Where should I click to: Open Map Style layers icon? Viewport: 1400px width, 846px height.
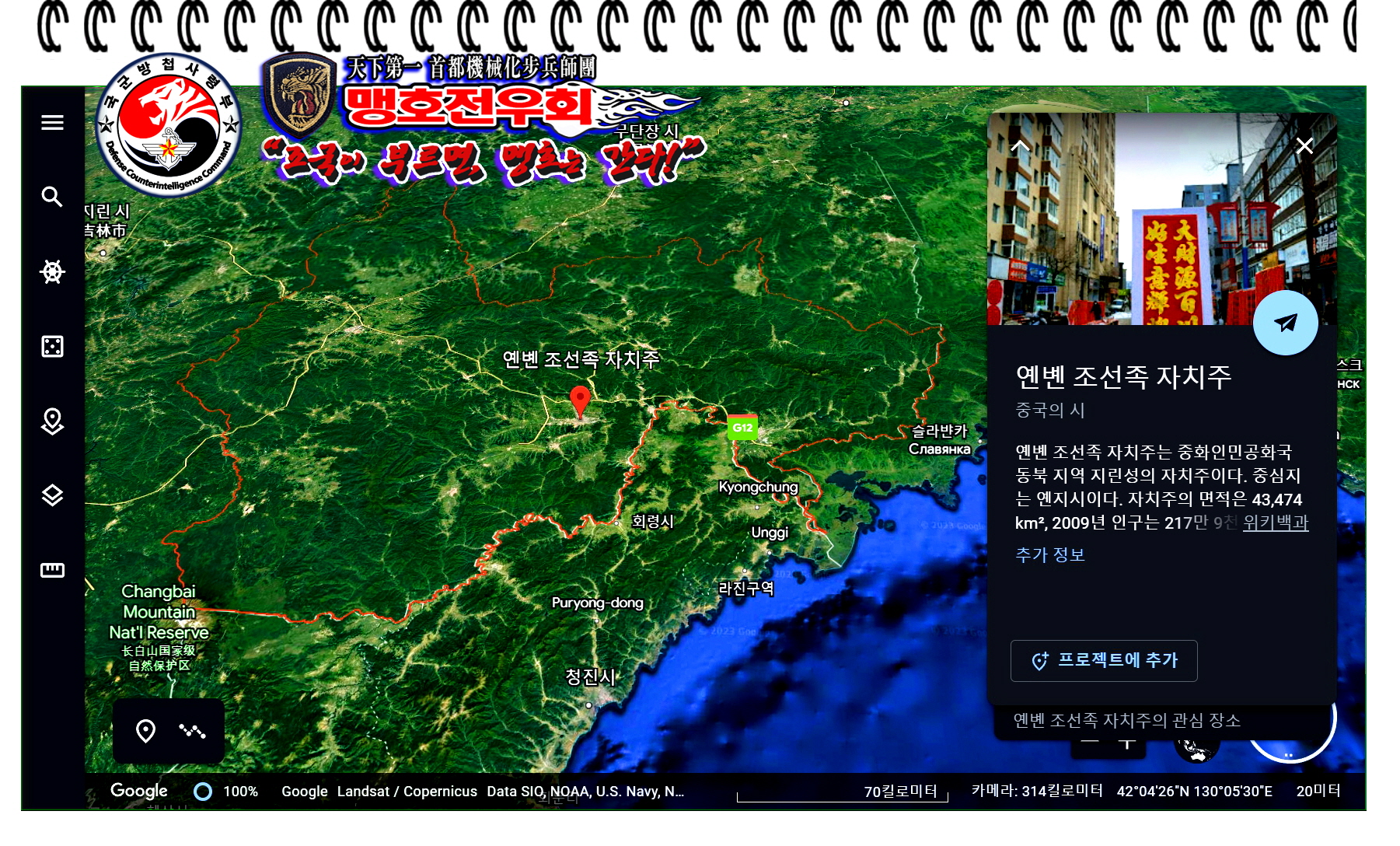(x=52, y=495)
